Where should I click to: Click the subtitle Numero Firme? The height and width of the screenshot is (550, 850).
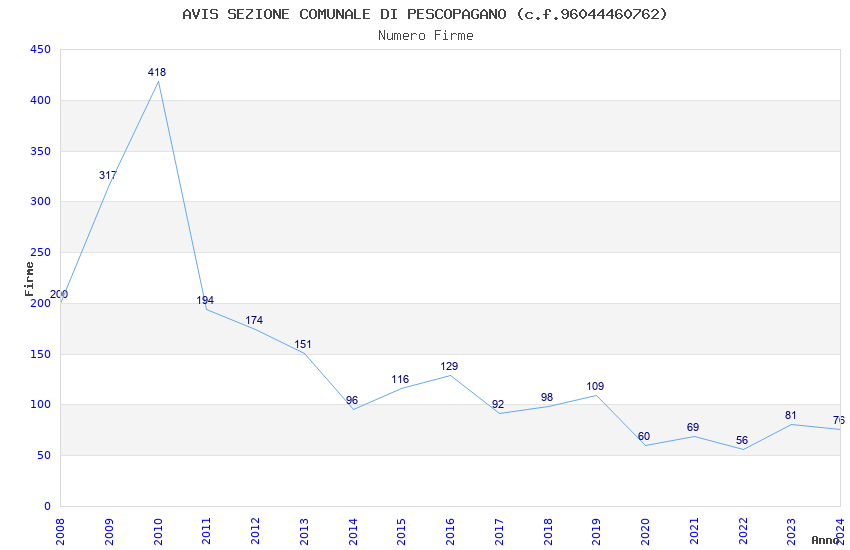426,36
